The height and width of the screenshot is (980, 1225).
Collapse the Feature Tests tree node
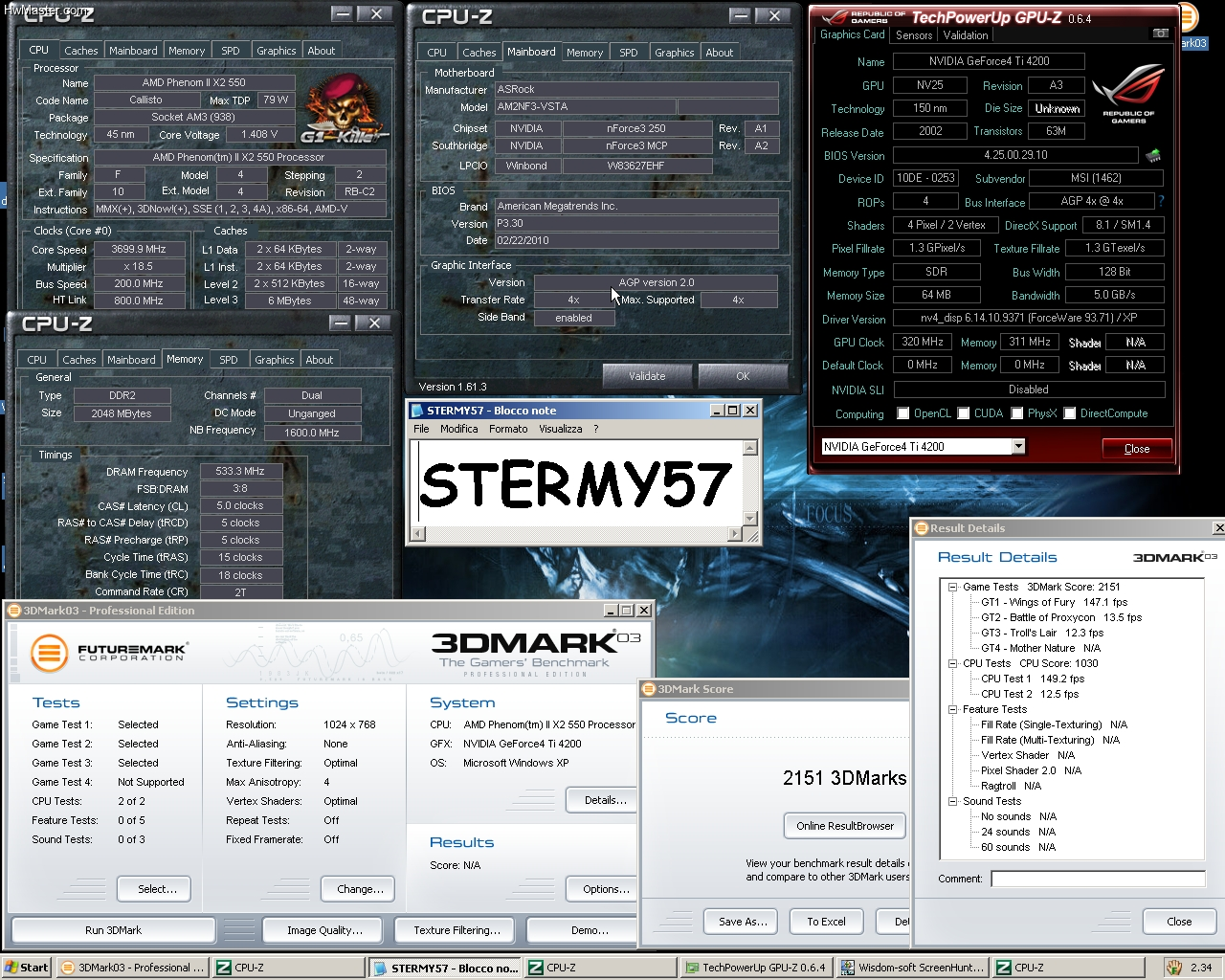coord(952,709)
